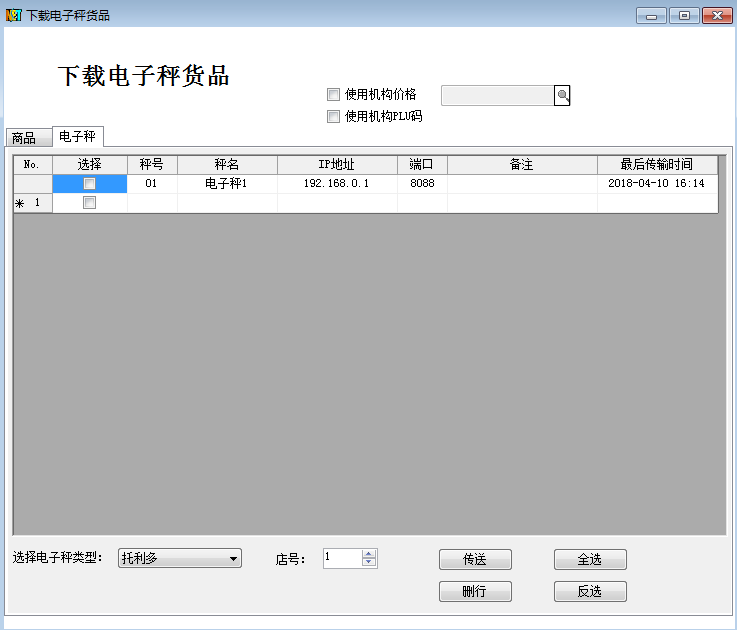
Task: Click the 传送 button
Action: 475,559
